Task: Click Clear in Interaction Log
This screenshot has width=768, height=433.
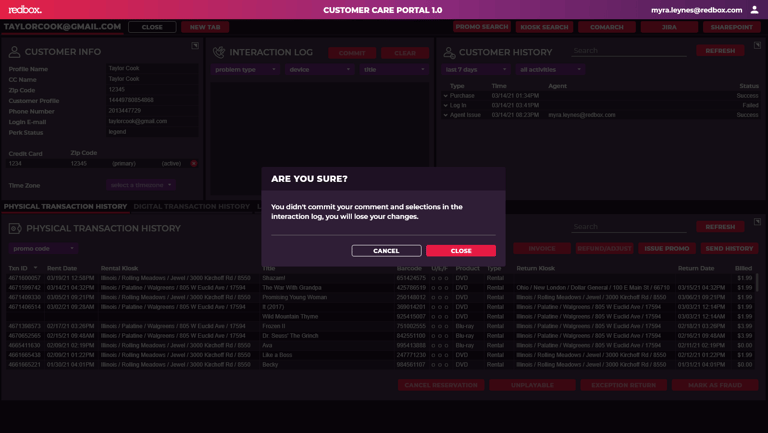Action: pyautogui.click(x=405, y=53)
